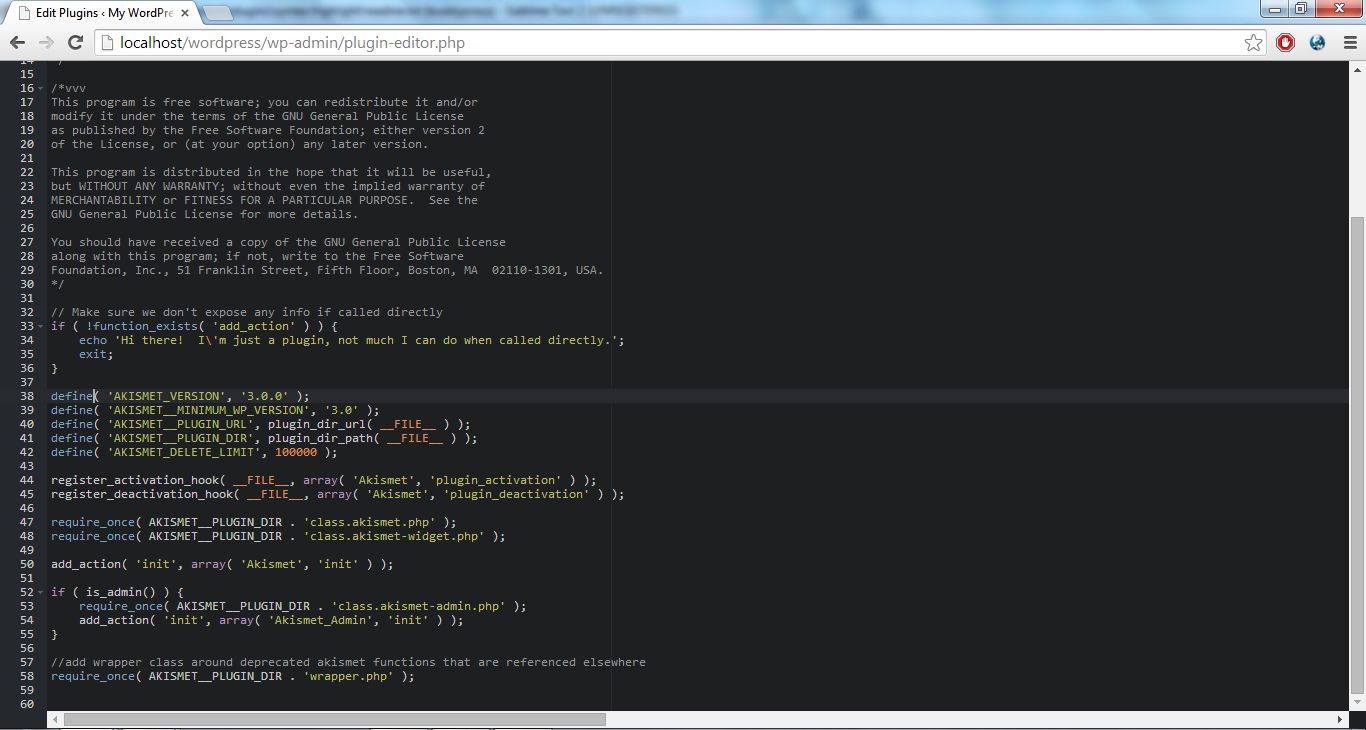Click the vertical scrollbar down arrow

1357,704
